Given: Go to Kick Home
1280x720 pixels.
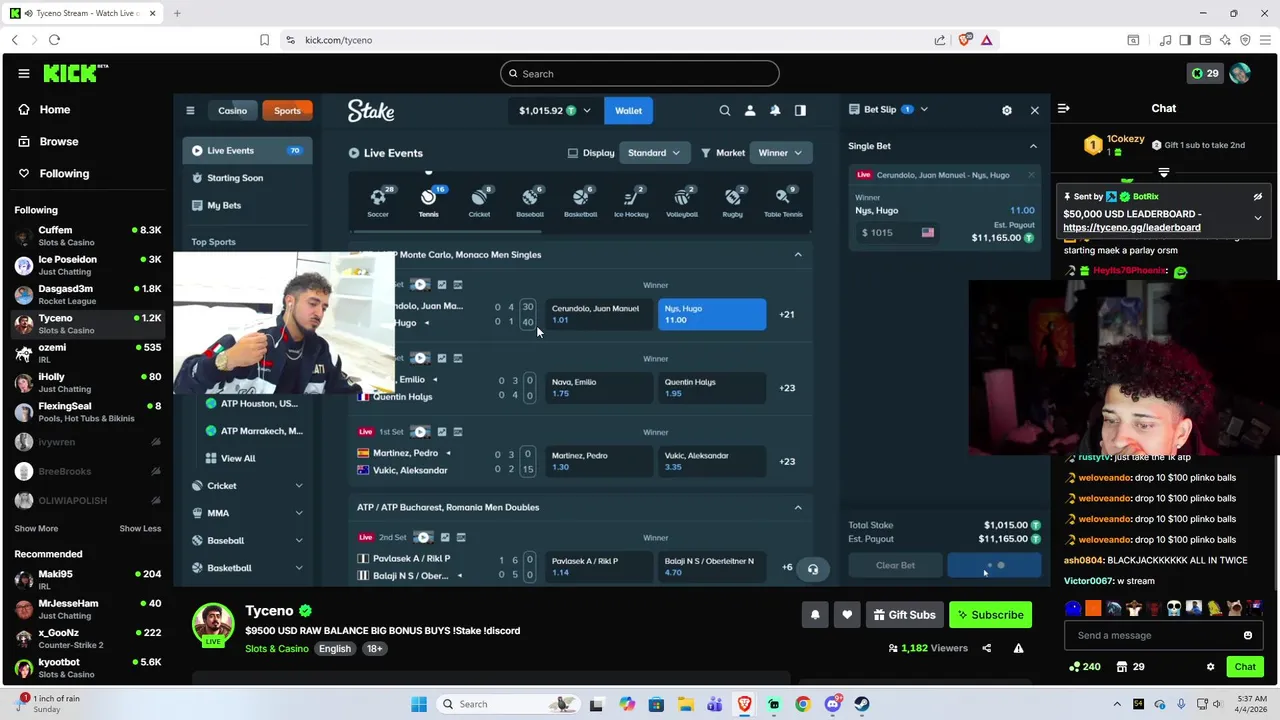Looking at the screenshot, I should tap(44, 110).
